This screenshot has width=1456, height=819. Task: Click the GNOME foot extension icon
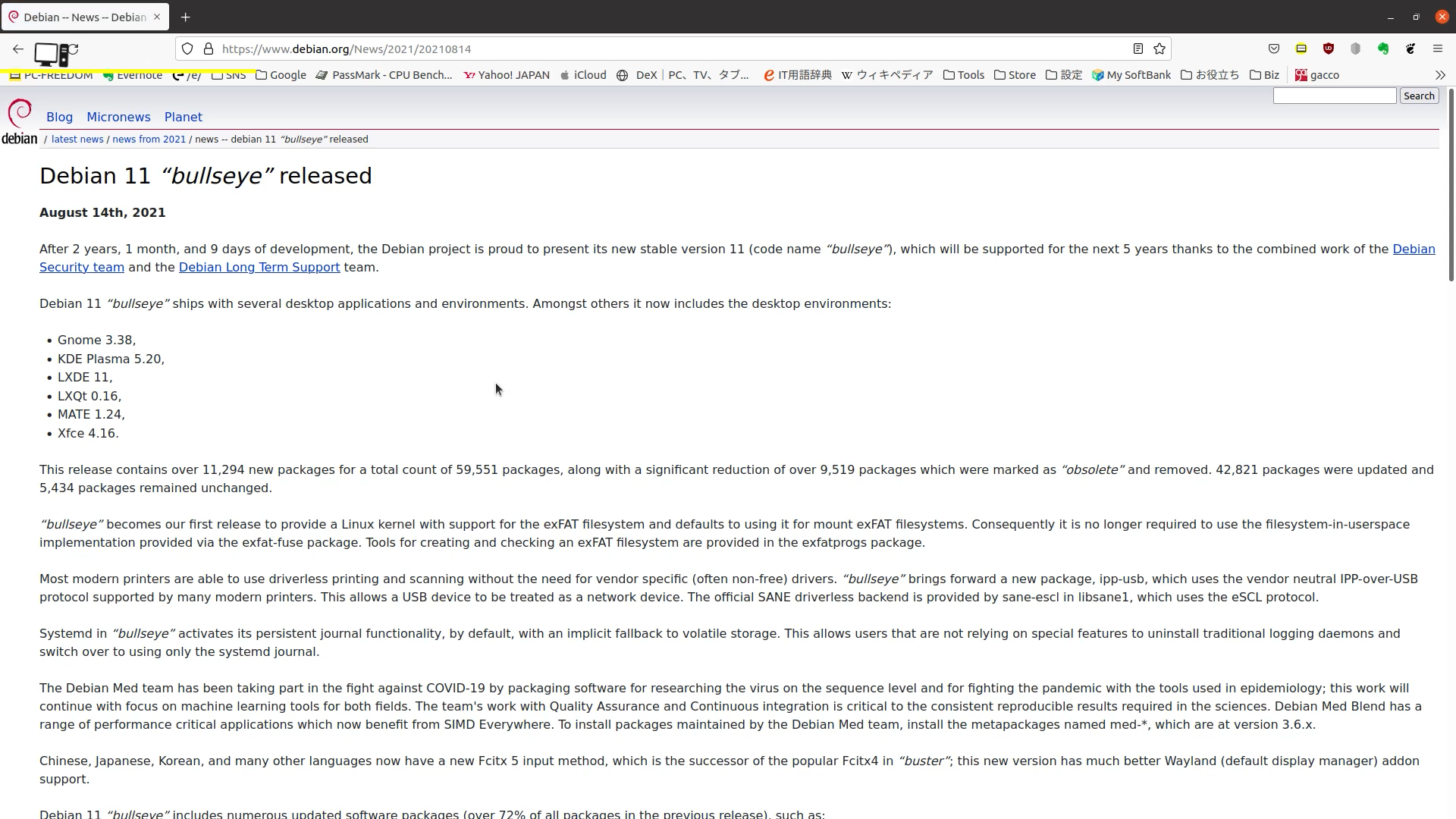[1410, 49]
